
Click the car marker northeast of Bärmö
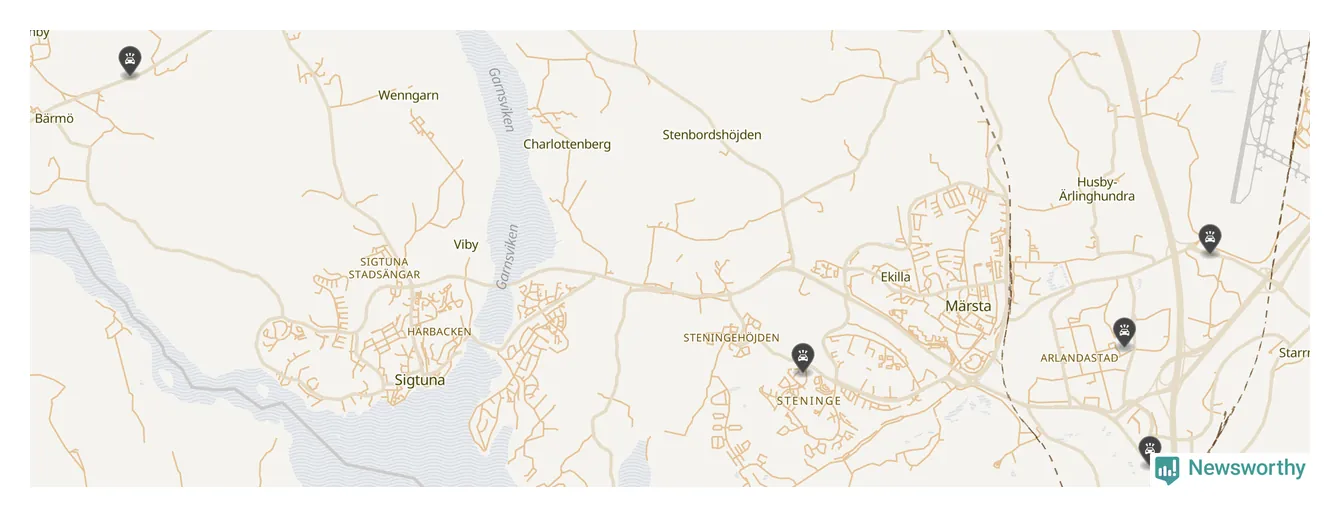[x=129, y=60]
